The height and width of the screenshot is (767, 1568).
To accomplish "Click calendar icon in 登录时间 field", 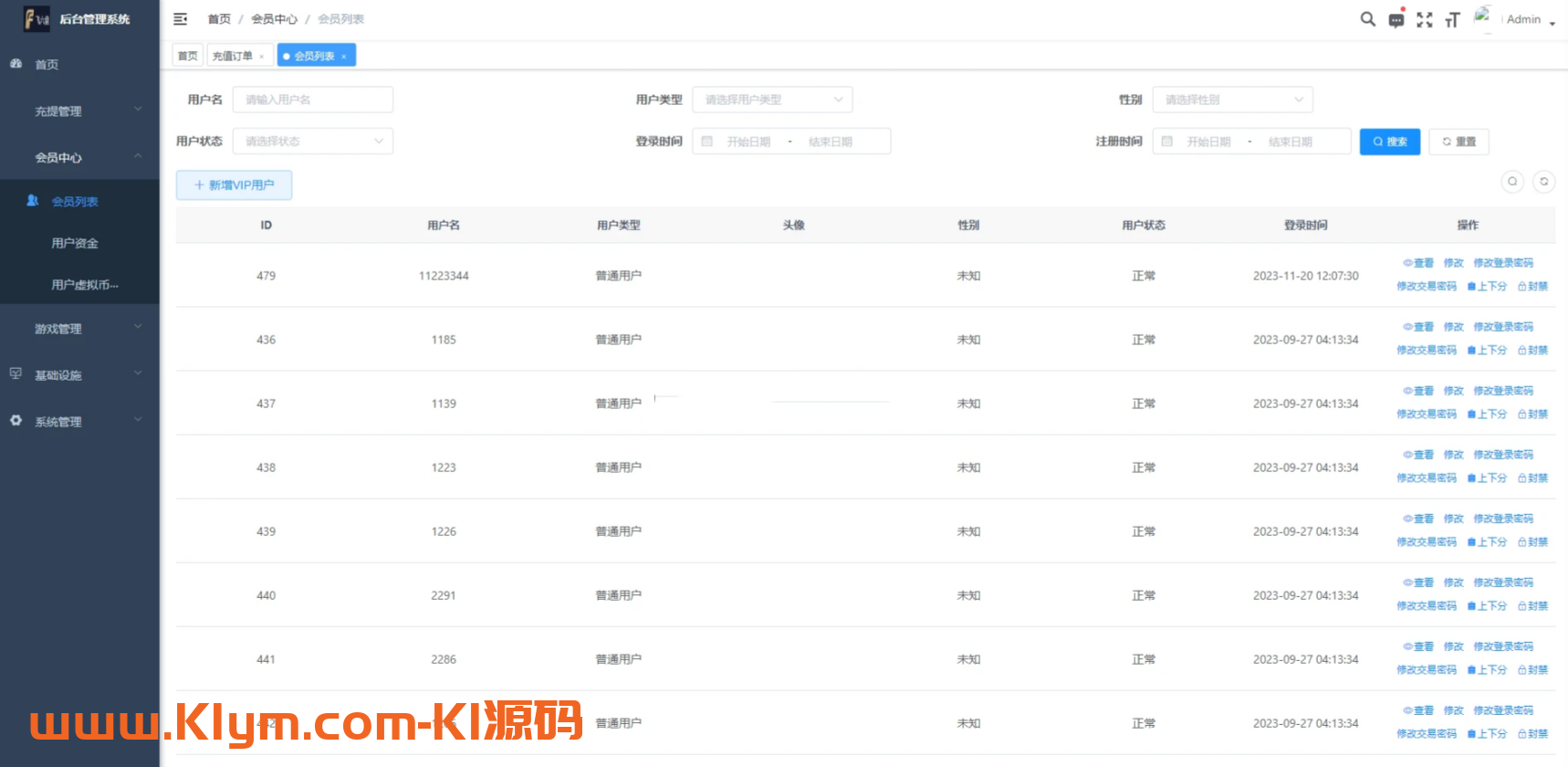I will point(707,142).
